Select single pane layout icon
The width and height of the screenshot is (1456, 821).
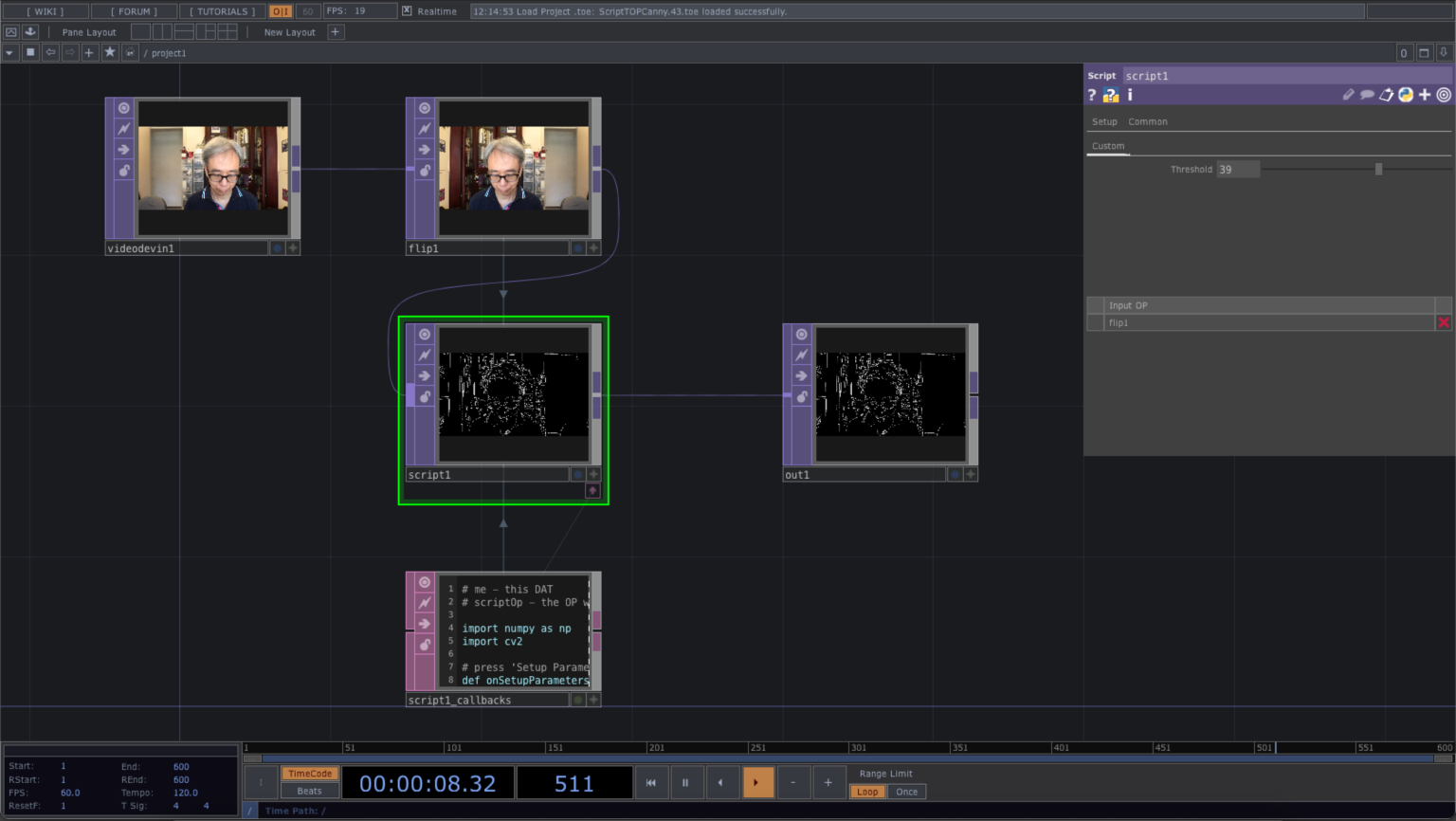pos(140,31)
